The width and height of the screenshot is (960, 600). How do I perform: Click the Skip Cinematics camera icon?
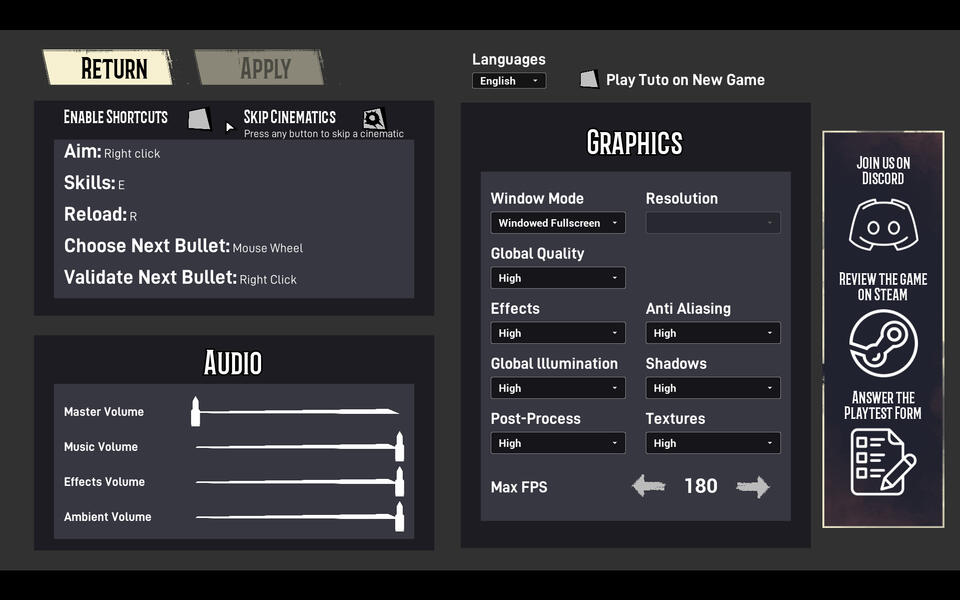click(374, 118)
